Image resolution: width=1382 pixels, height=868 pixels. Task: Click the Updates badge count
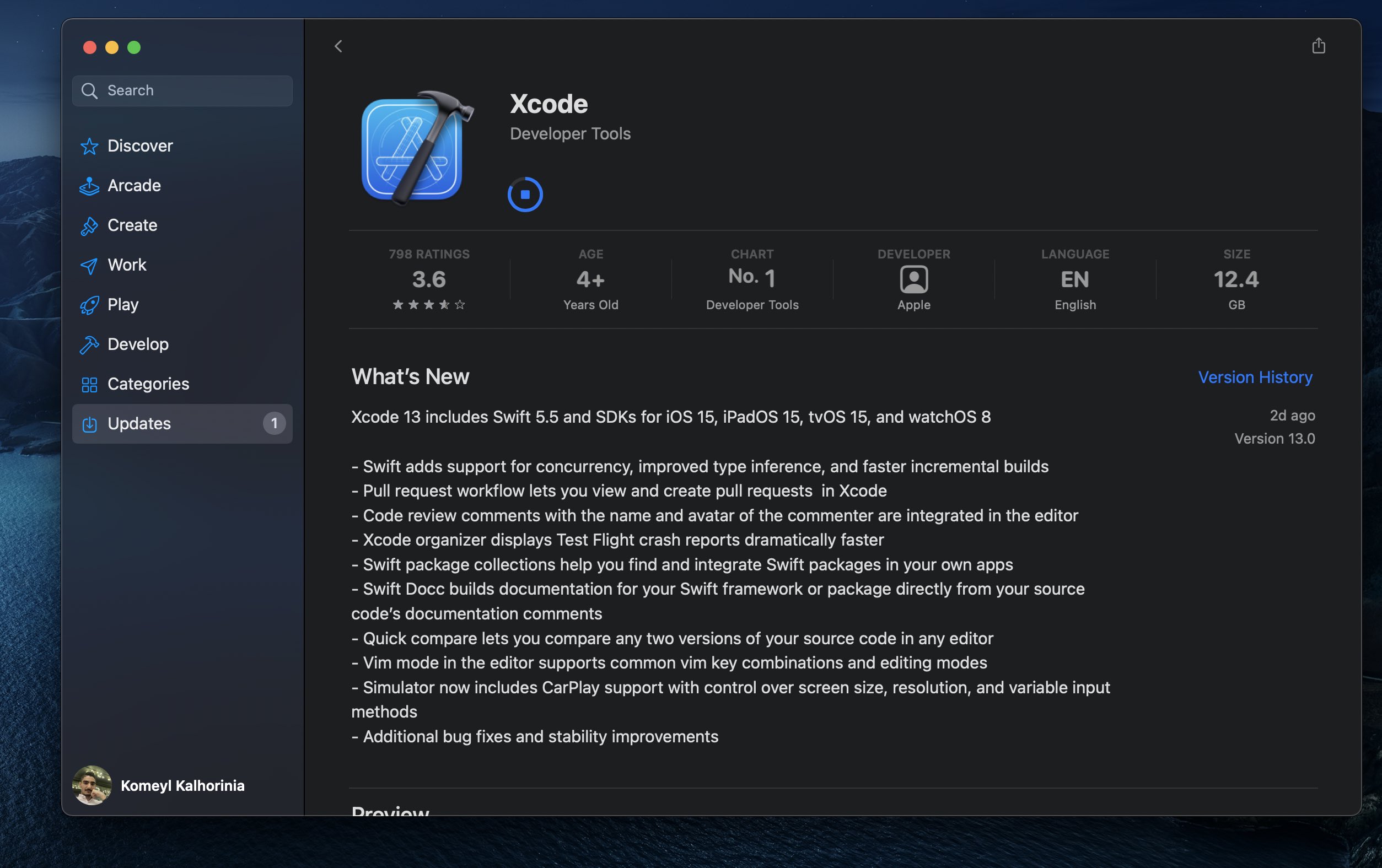tap(274, 423)
